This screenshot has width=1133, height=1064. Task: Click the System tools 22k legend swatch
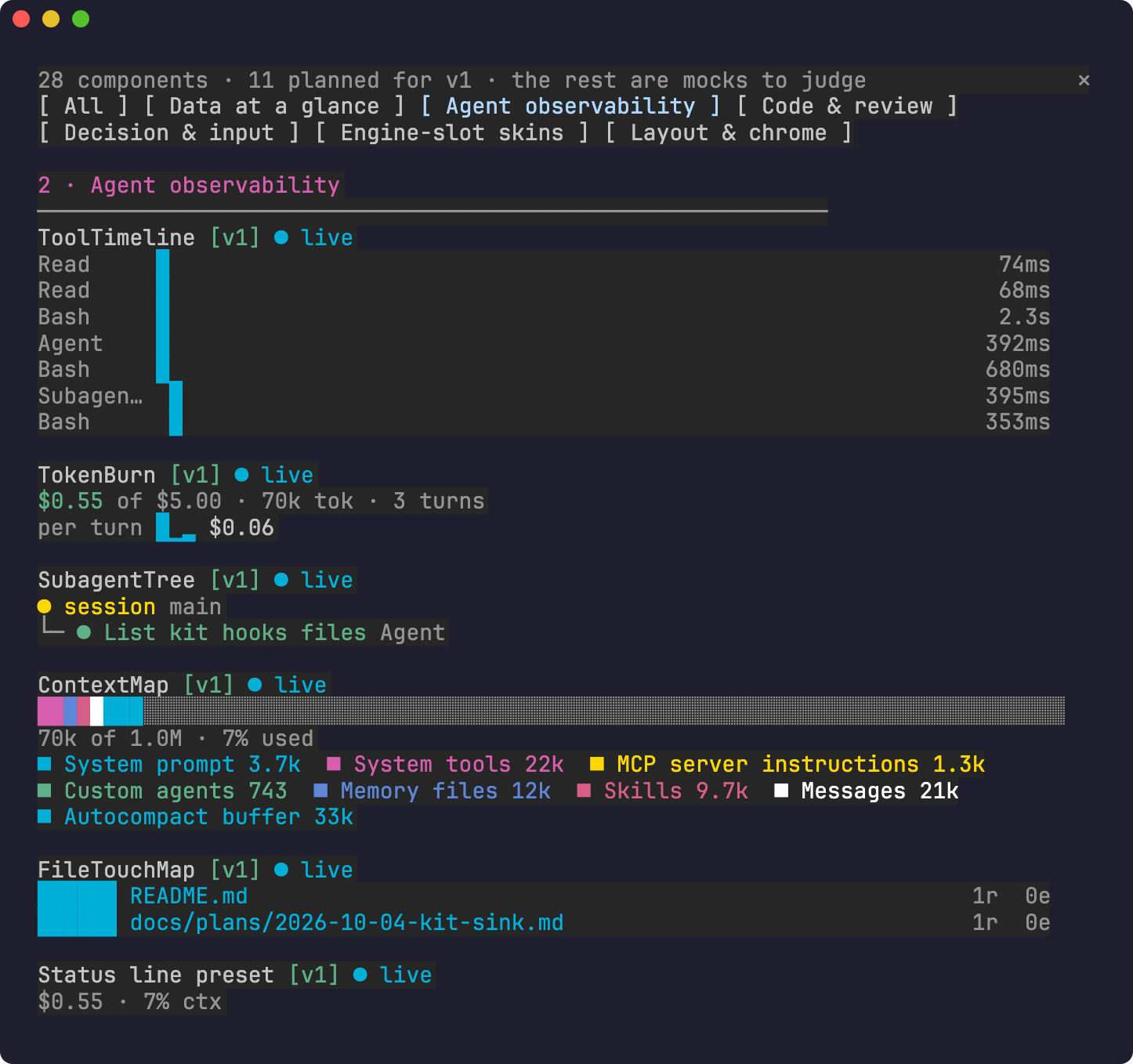tap(334, 764)
